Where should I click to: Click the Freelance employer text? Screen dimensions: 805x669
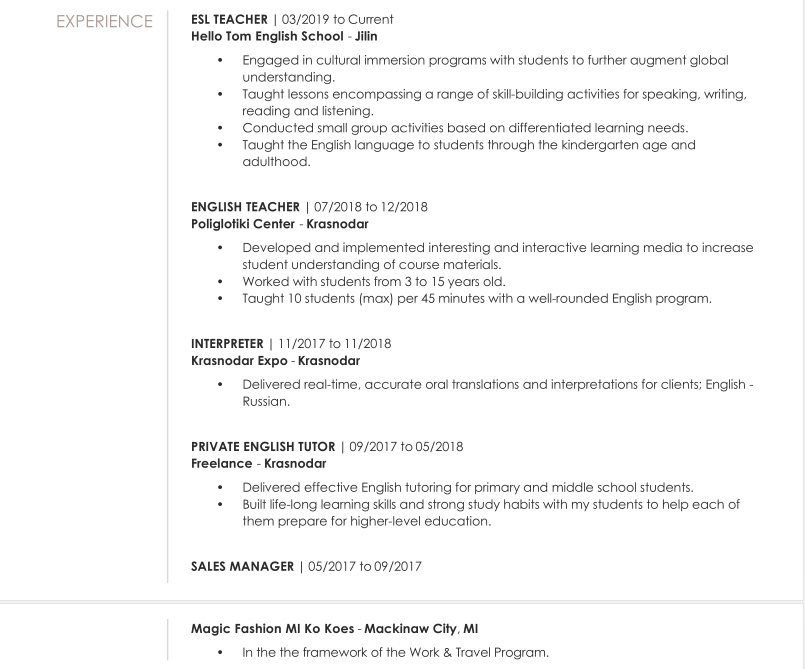(x=221, y=463)
